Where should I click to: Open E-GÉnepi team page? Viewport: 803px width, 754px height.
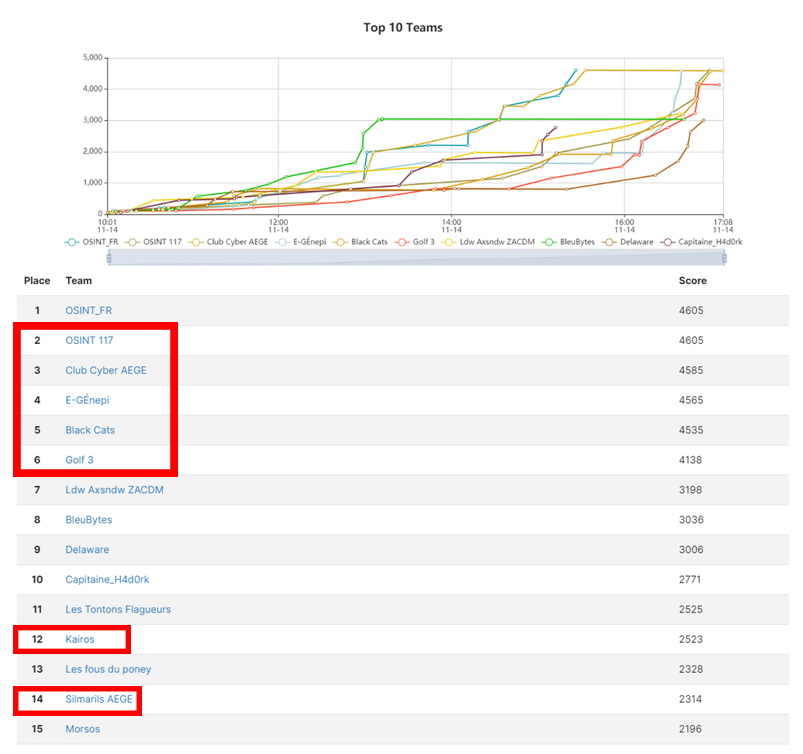tap(87, 400)
